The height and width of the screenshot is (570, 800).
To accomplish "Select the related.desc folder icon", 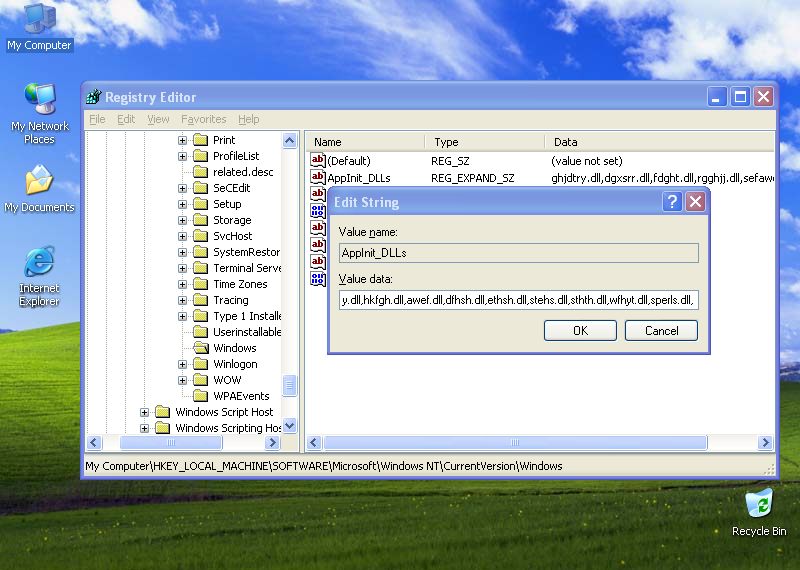I will pos(201,172).
